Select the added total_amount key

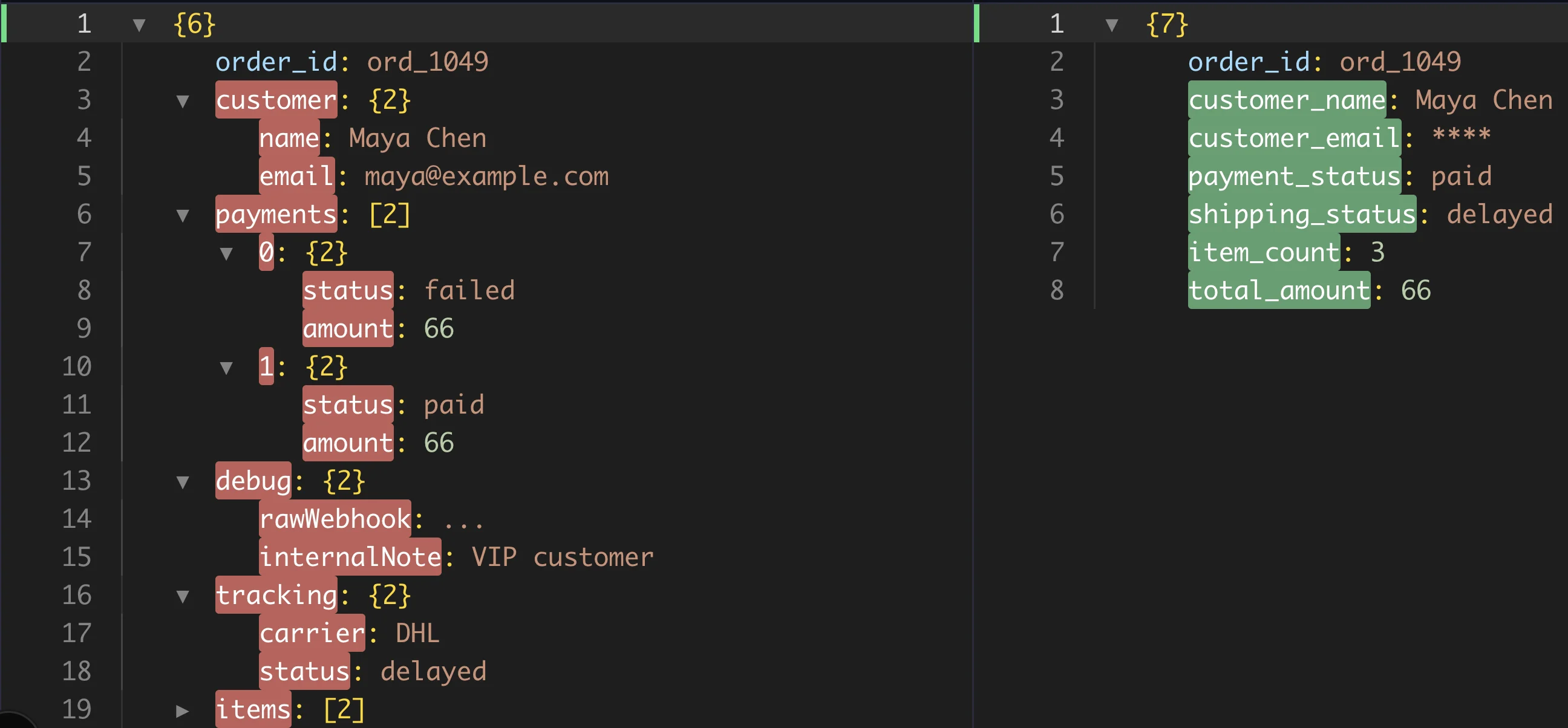click(x=1279, y=290)
